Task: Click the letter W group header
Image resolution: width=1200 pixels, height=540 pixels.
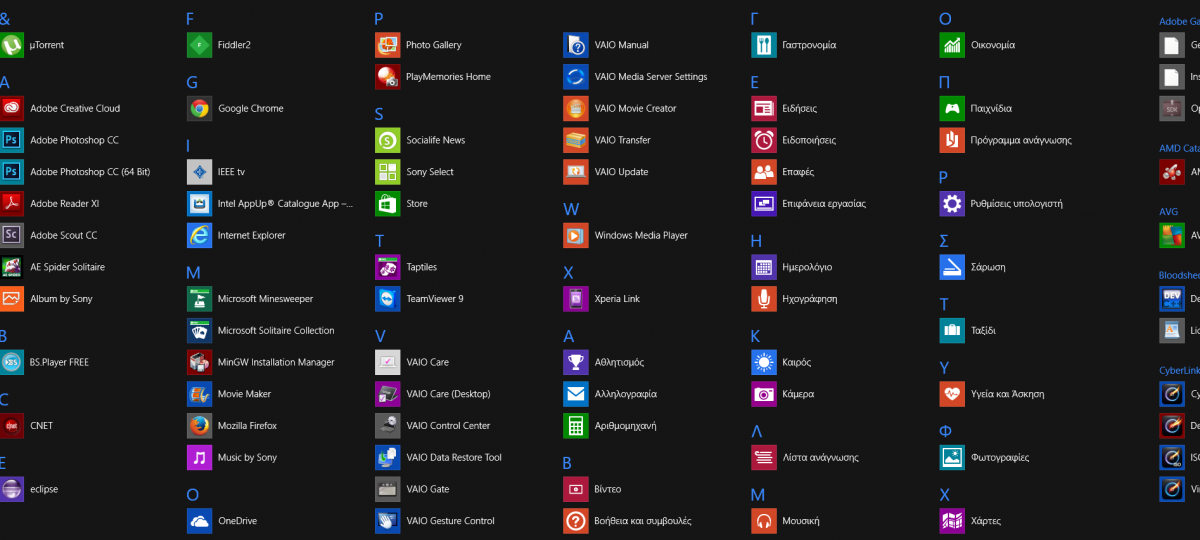Action: point(571,209)
